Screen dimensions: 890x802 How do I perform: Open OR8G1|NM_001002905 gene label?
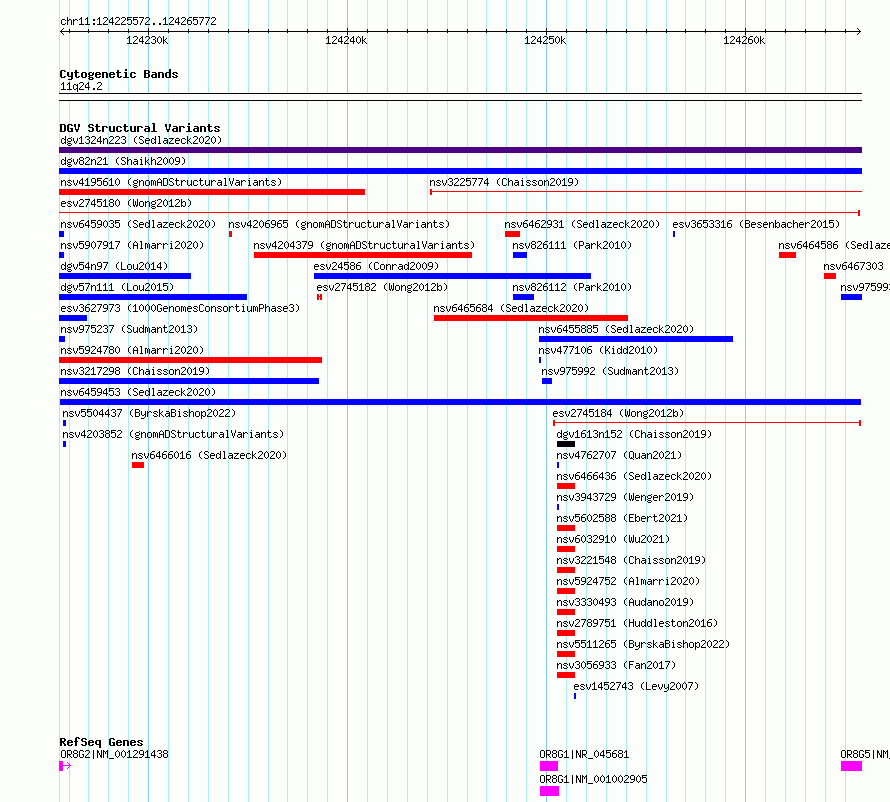click(593, 779)
